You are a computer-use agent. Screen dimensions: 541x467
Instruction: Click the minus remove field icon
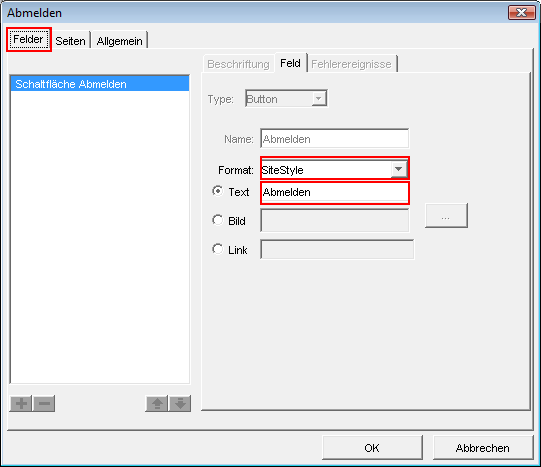[44, 403]
